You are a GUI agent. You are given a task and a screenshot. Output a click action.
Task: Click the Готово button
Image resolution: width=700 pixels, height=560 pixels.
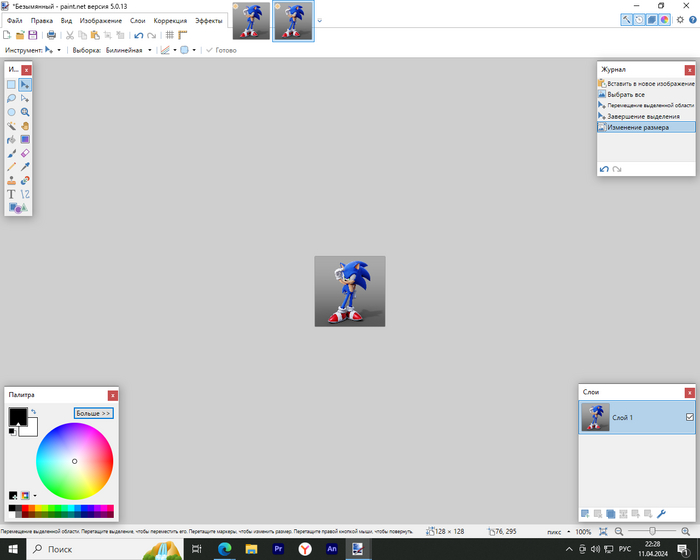[221, 49]
